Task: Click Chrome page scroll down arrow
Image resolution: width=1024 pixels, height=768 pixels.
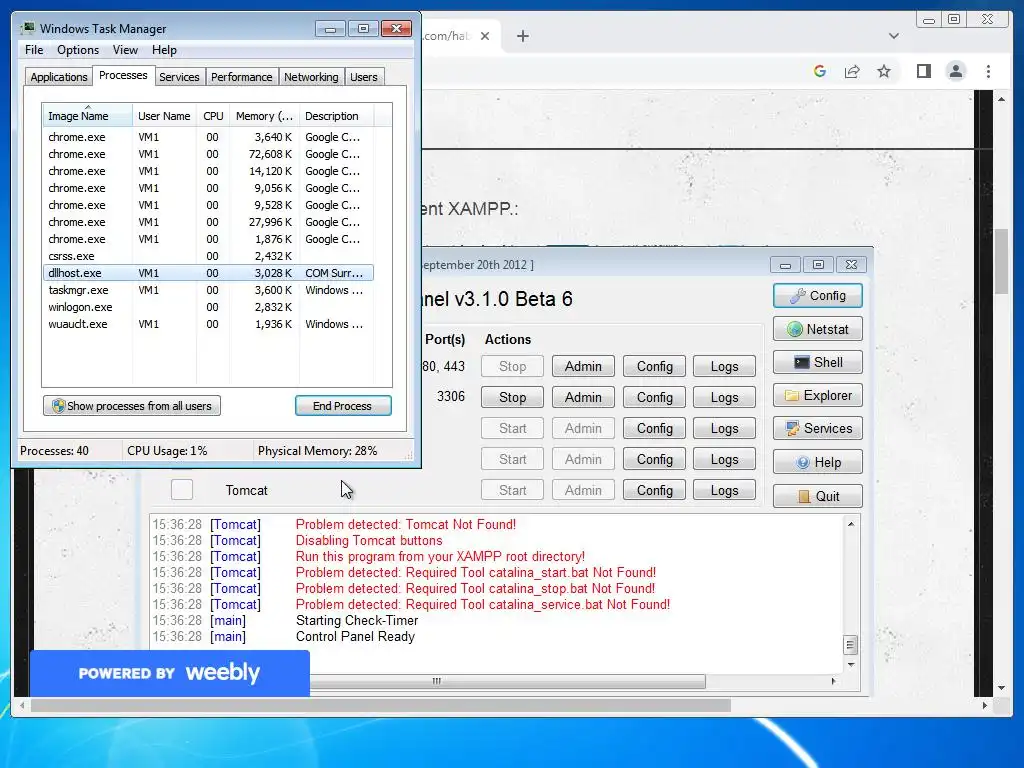Action: click(1001, 688)
